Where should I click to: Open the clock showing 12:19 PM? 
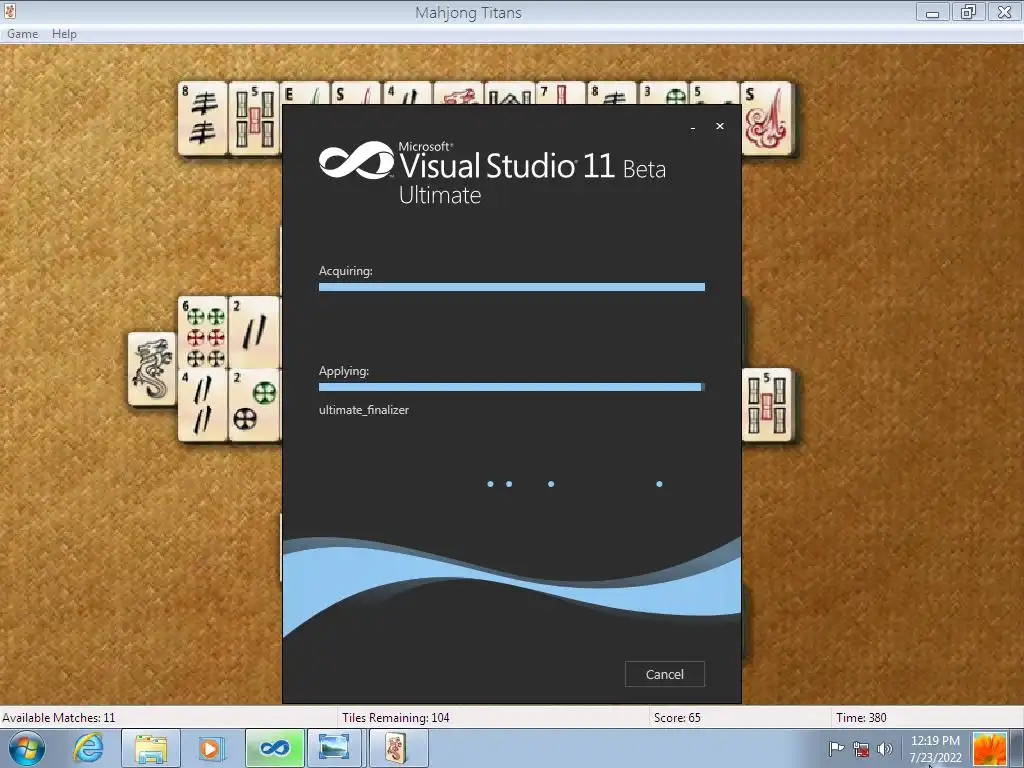tap(935, 749)
